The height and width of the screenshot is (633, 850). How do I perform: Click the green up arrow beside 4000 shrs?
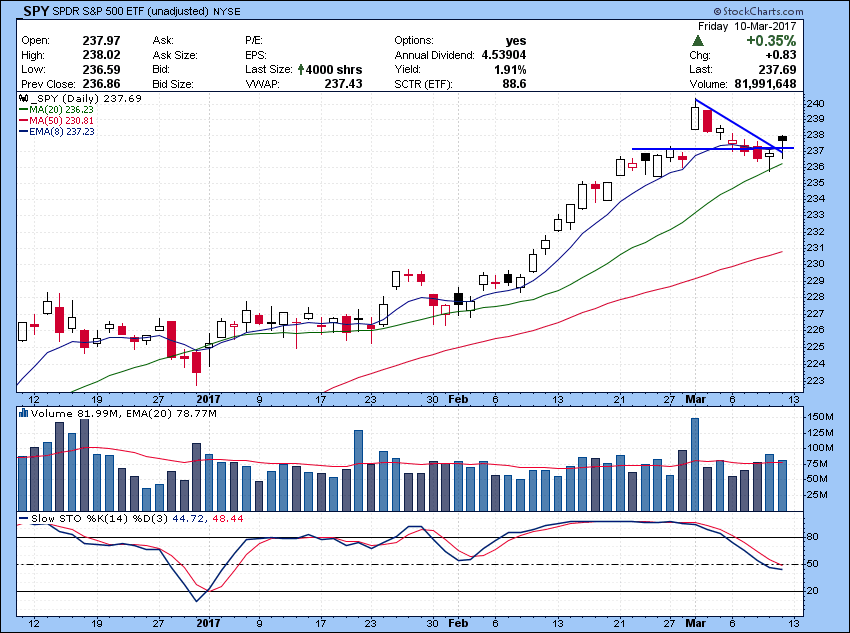301,70
